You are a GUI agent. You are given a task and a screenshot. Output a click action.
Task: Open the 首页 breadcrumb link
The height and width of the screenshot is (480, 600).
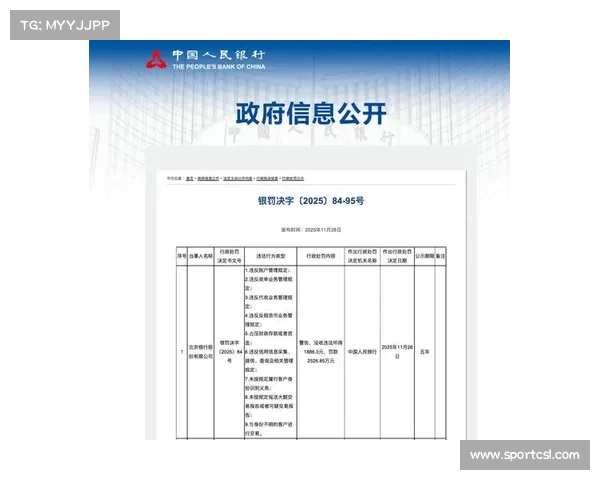189,178
